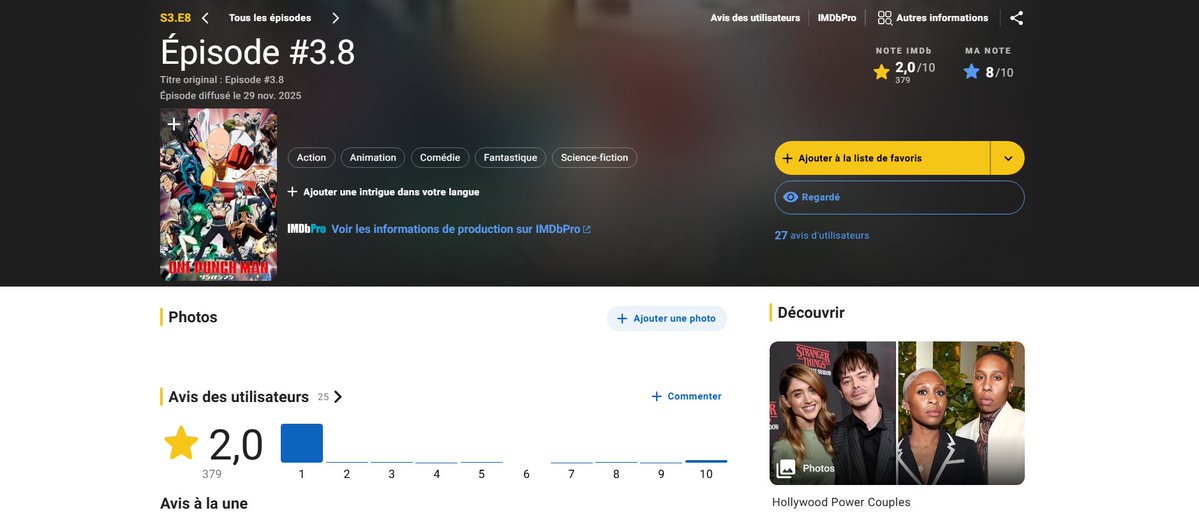The width and height of the screenshot is (1199, 515).
Task: Select the Comédie genre chip
Action: pos(440,158)
